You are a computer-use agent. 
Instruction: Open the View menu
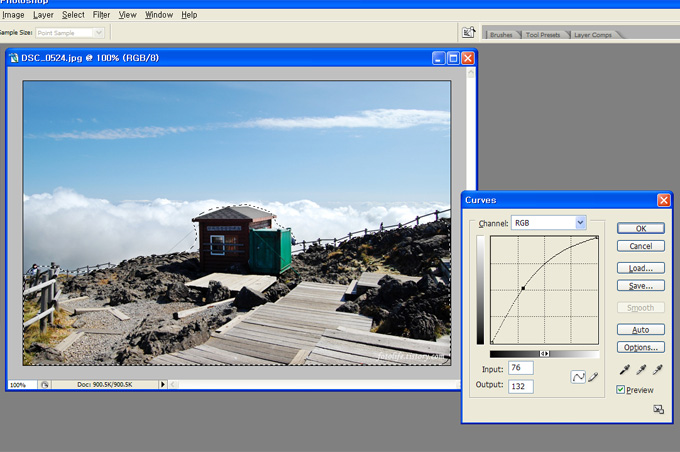[x=128, y=15]
